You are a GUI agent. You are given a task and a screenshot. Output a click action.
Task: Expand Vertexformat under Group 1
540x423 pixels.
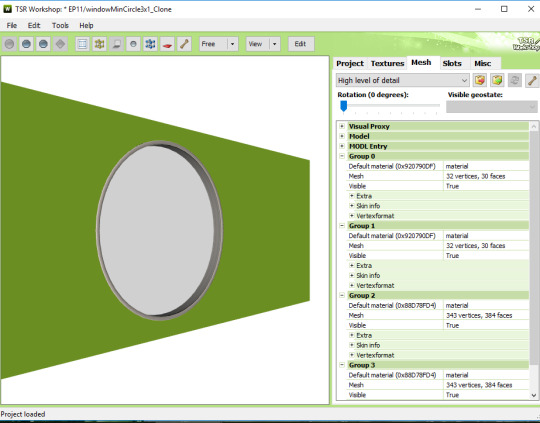tap(352, 285)
